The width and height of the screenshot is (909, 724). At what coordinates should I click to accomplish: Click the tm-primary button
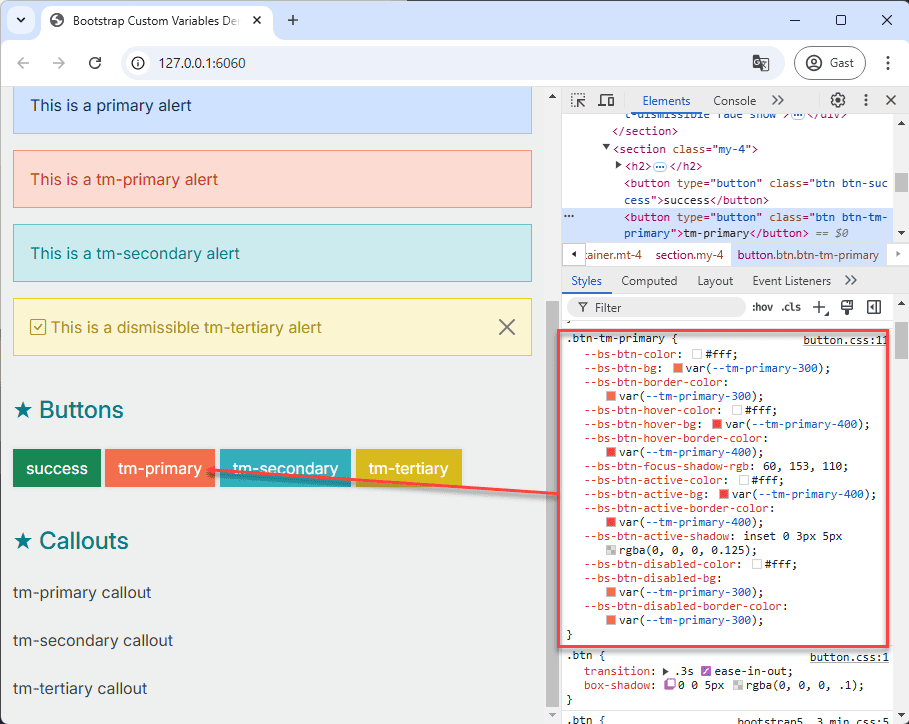click(x=159, y=468)
